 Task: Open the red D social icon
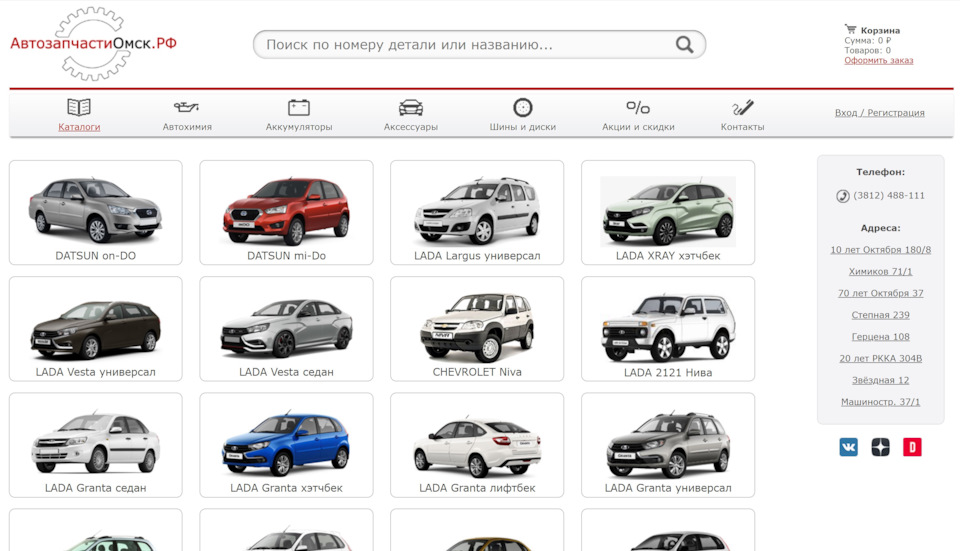(912, 447)
